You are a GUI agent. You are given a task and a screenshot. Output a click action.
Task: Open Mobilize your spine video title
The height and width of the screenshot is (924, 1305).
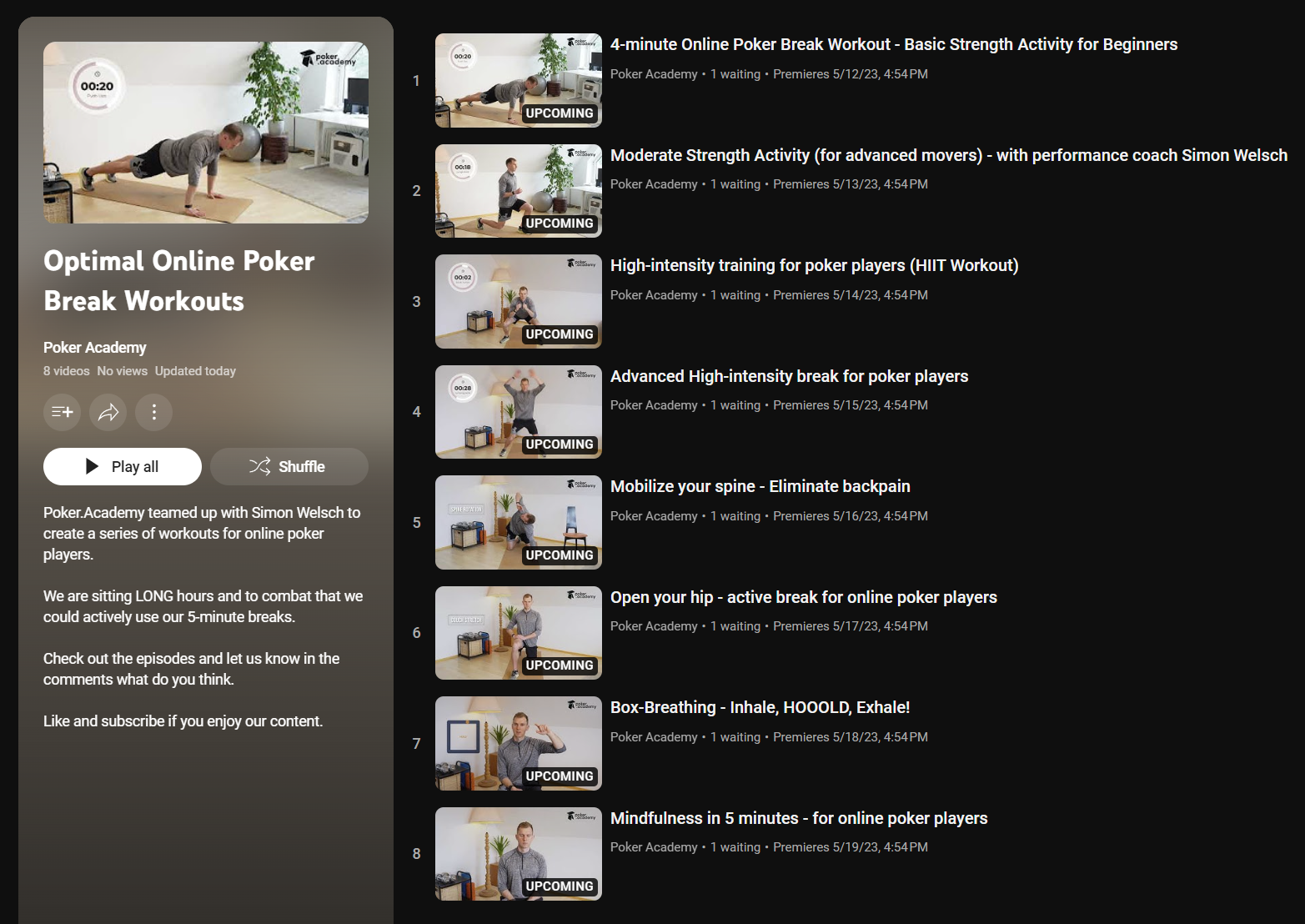click(x=760, y=487)
